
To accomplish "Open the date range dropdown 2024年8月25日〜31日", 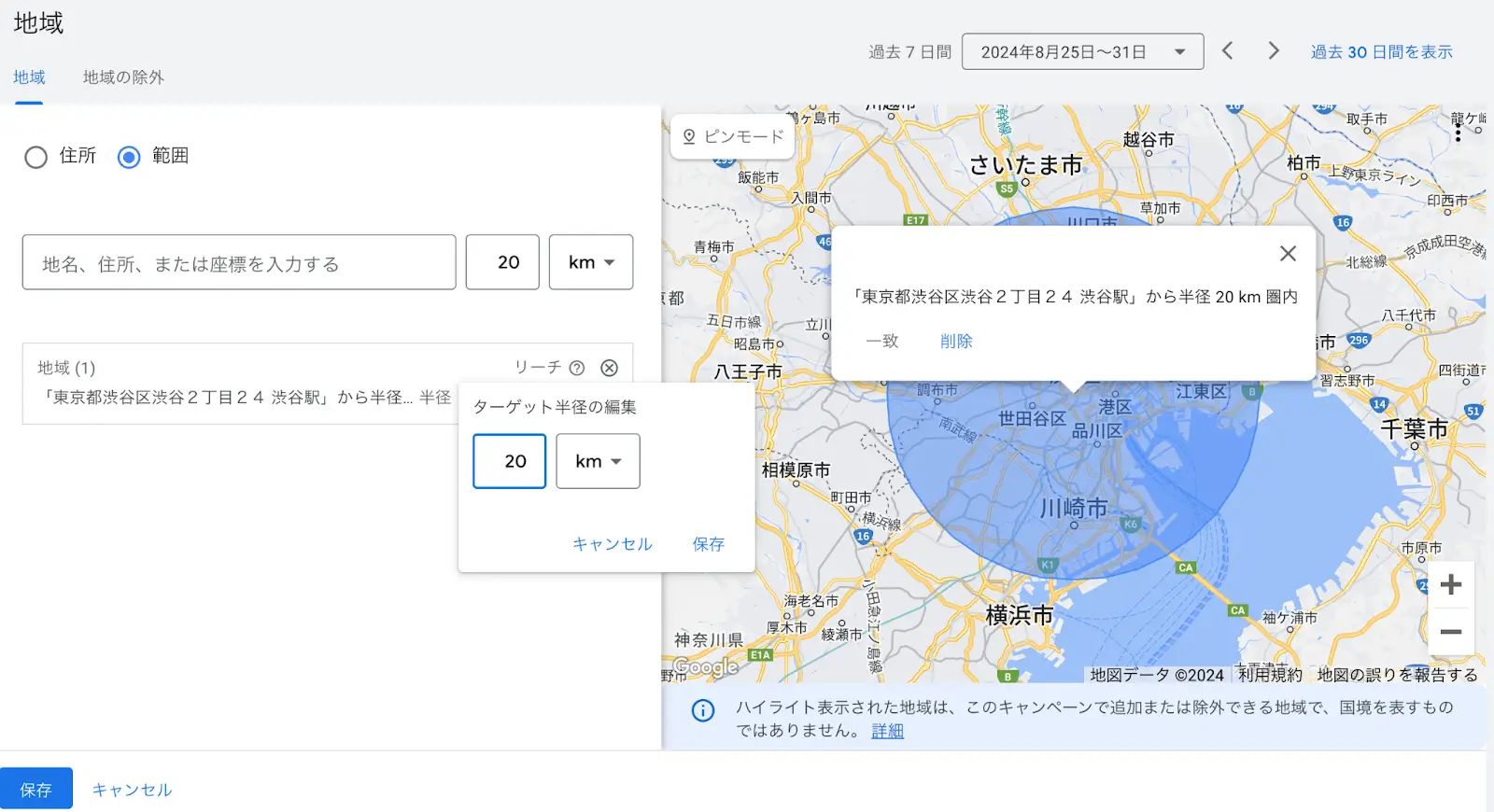I will point(1082,52).
